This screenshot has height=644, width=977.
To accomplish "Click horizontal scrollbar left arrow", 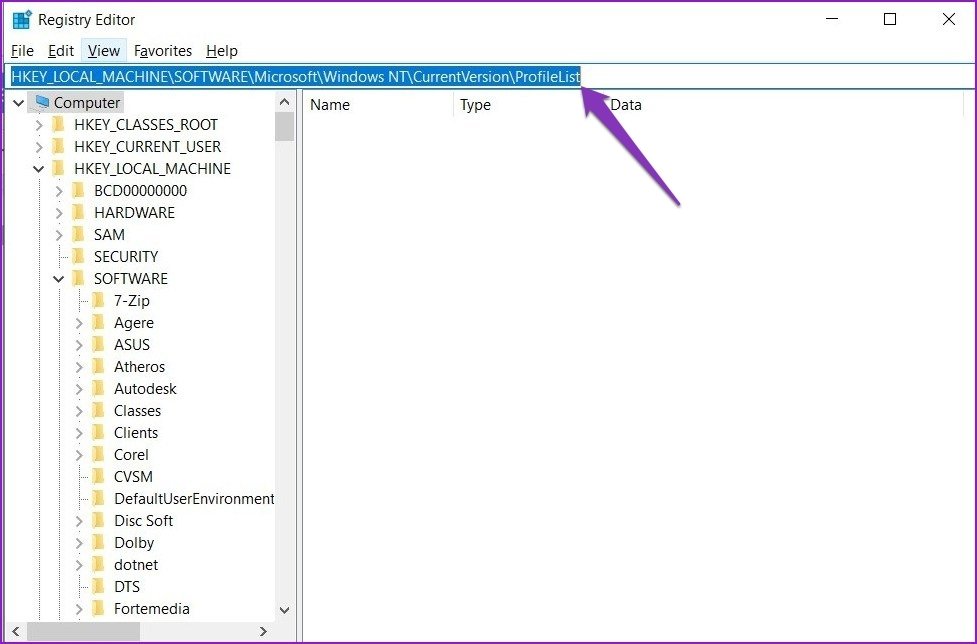I will click(x=16, y=632).
